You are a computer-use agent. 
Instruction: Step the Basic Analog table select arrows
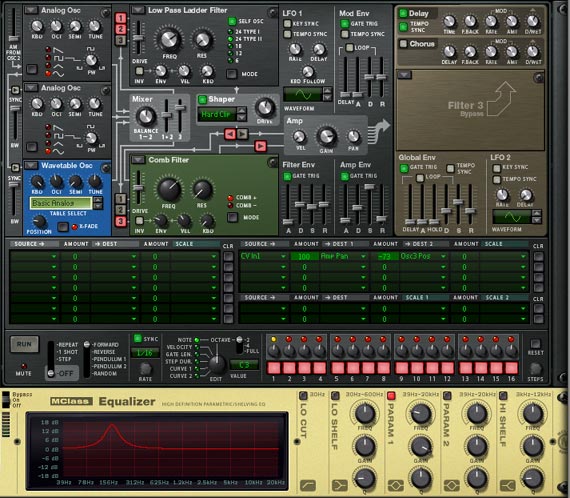pos(98,203)
